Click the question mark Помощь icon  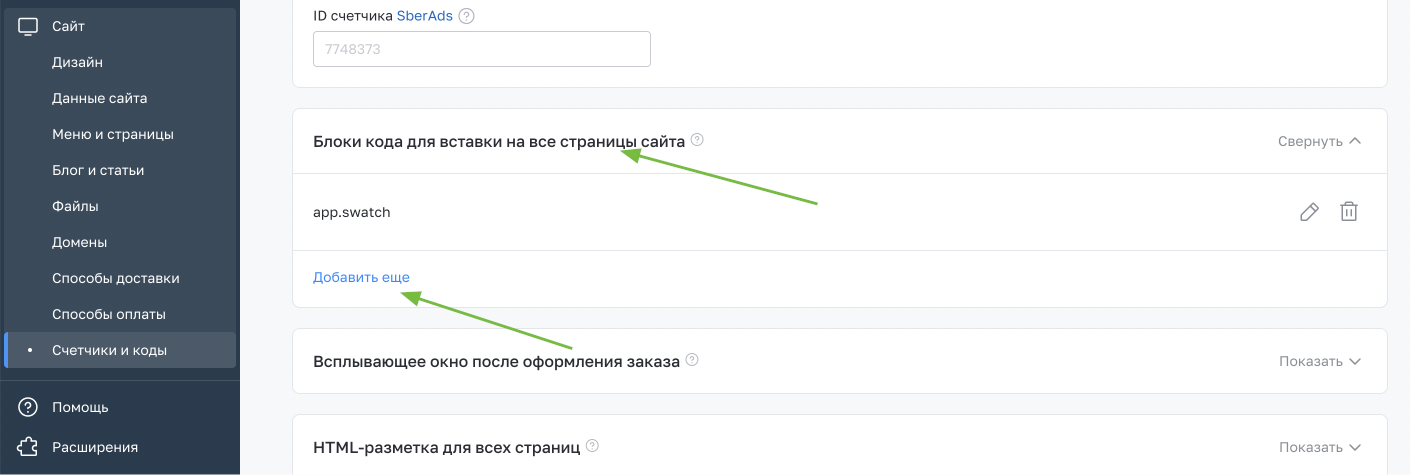coord(28,407)
